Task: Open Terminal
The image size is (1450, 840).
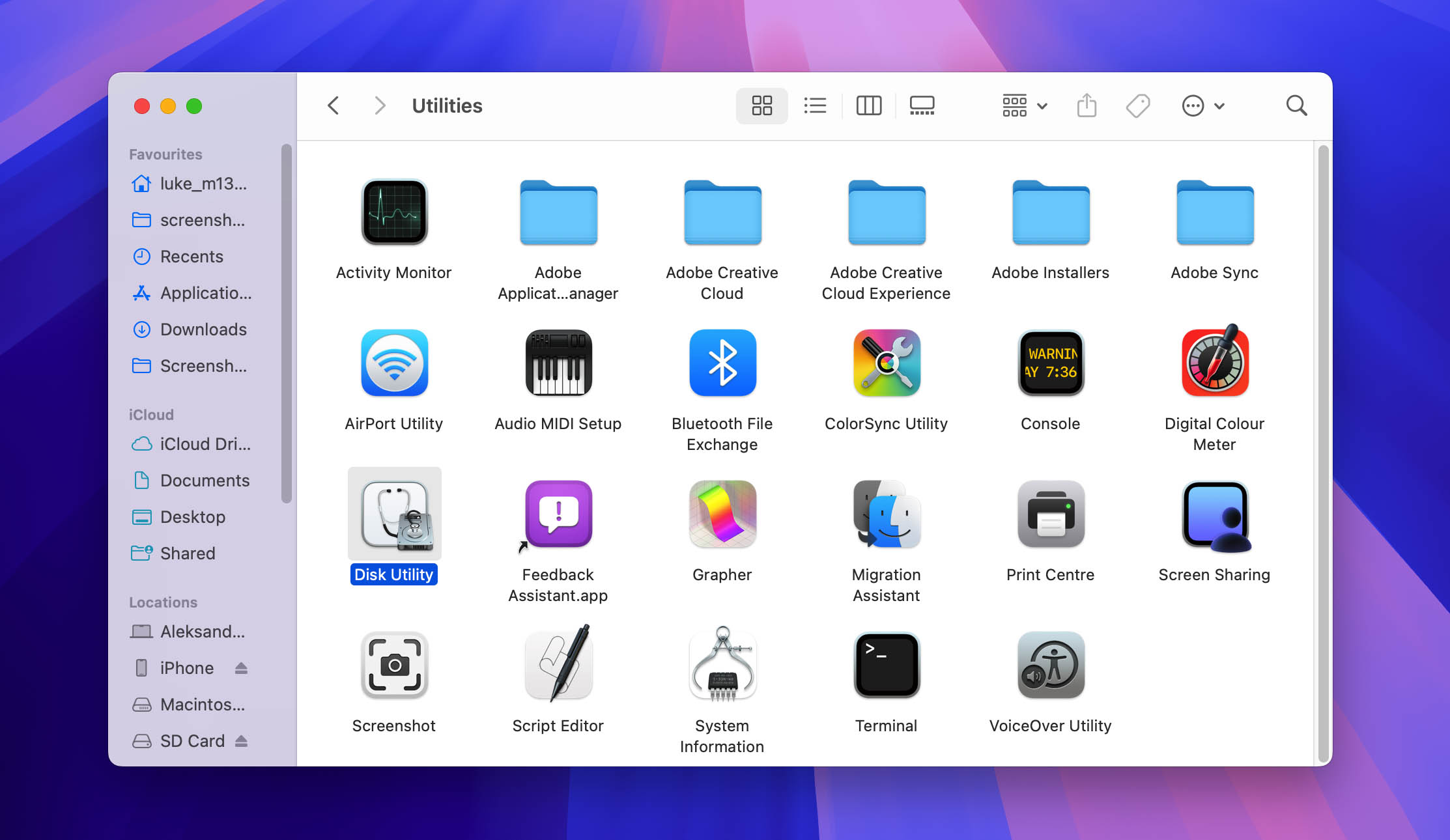Action: (886, 664)
